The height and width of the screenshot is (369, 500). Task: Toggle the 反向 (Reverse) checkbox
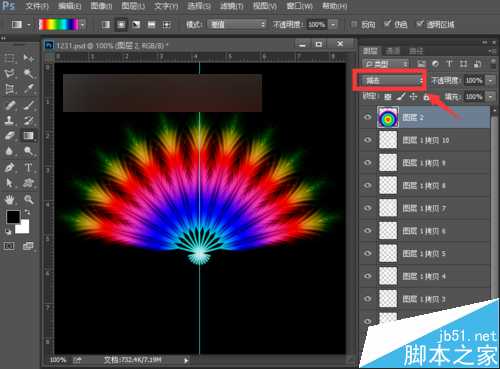(354, 24)
